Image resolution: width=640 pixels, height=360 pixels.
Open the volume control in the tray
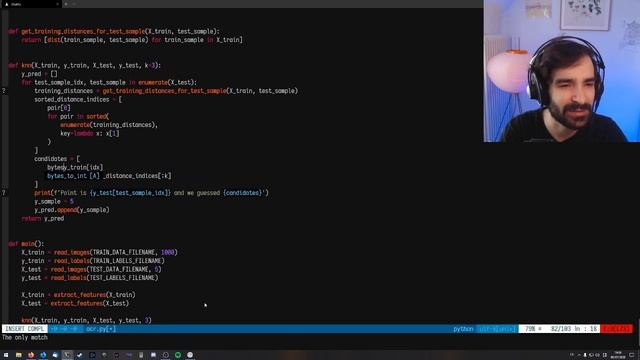click(x=598, y=355)
